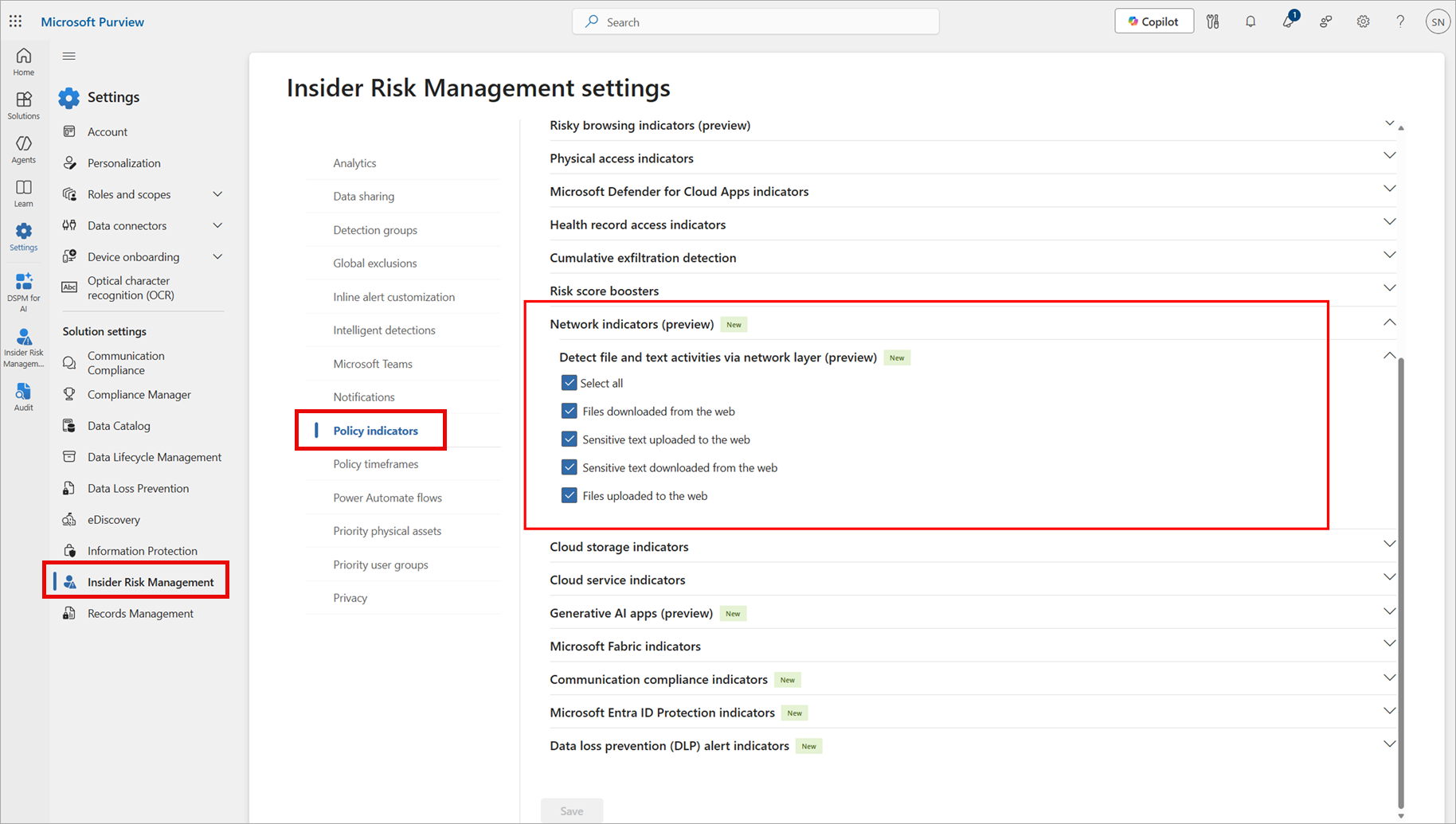Open Information Protection settings

(143, 551)
